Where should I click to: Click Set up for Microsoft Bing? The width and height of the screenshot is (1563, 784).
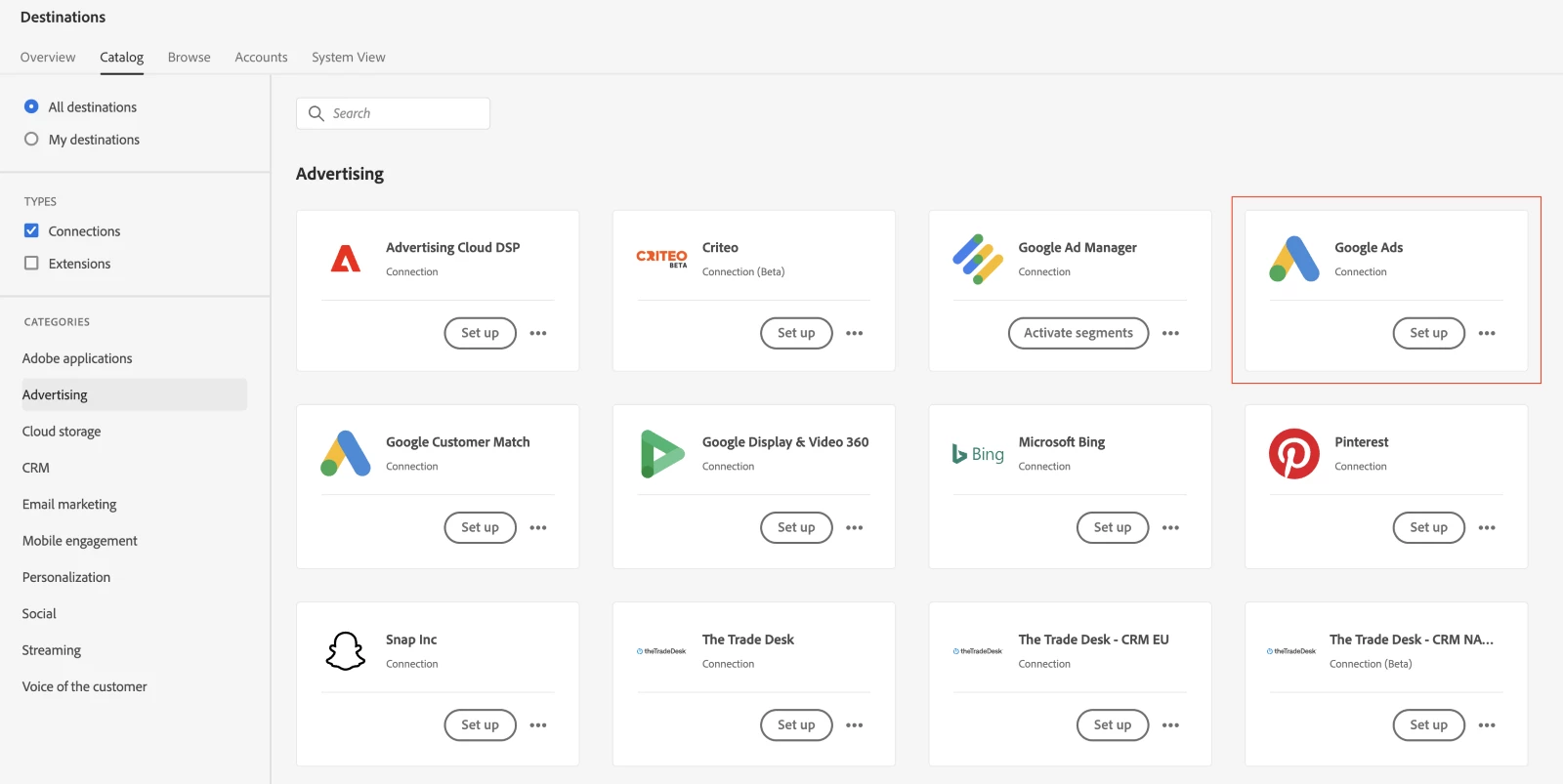(x=1113, y=527)
